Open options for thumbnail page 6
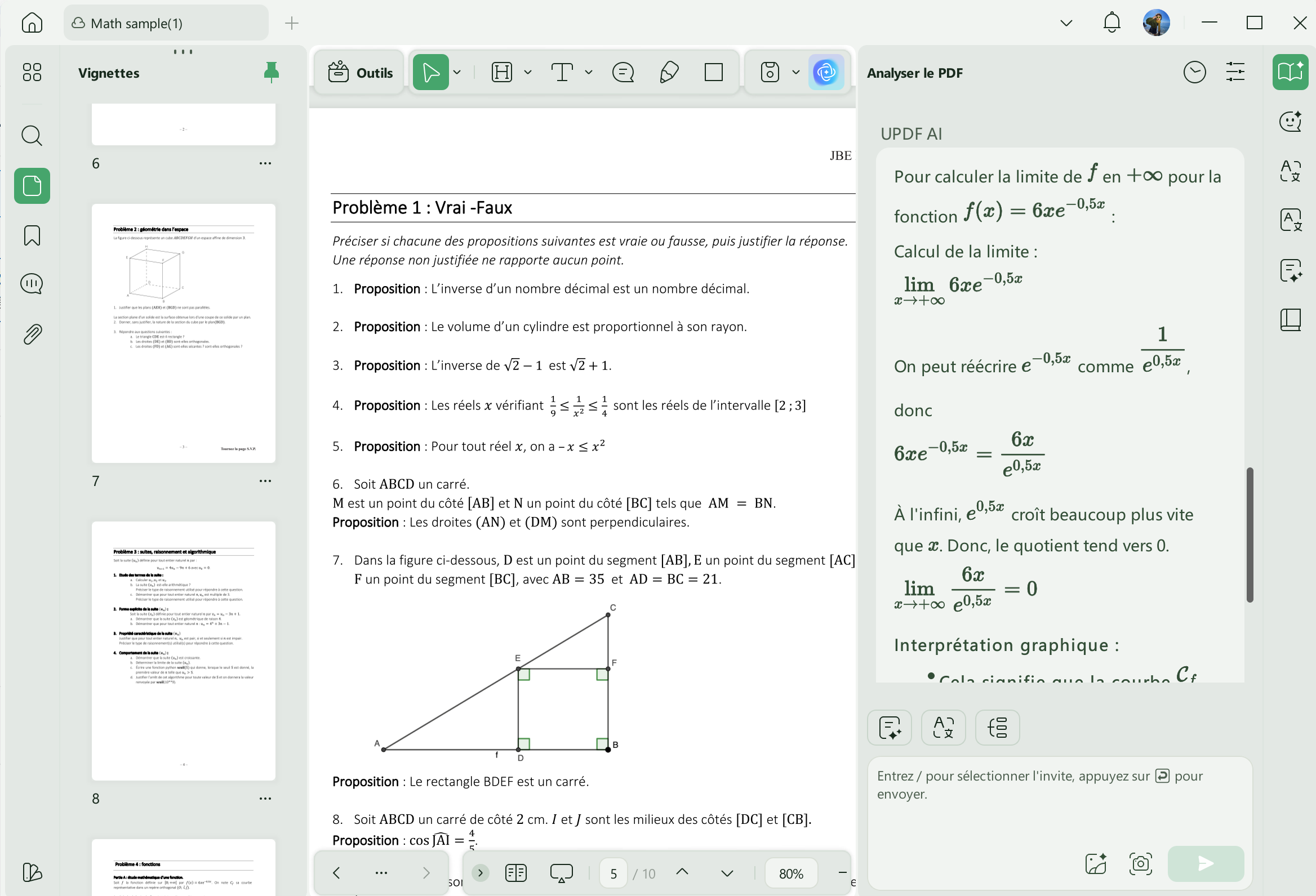The width and height of the screenshot is (1316, 896). 265,163
